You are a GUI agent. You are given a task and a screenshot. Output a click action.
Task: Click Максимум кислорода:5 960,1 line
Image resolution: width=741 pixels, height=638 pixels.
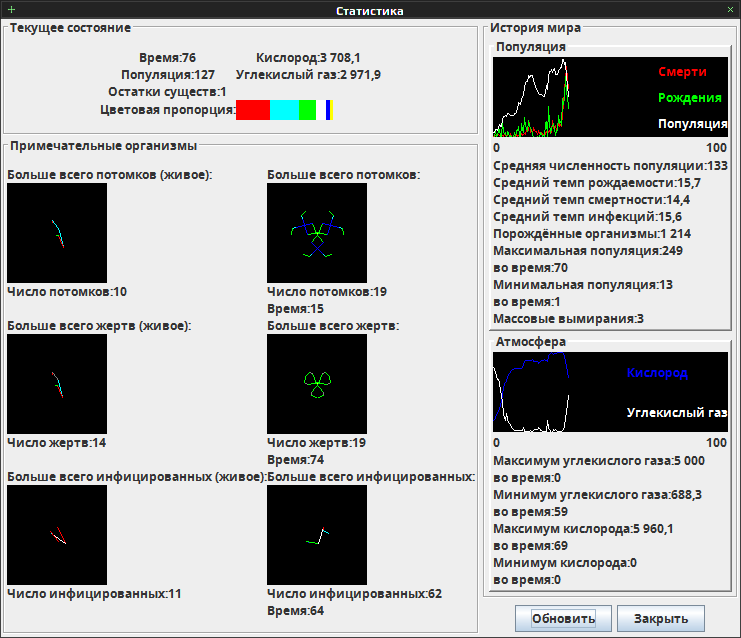[x=583, y=529]
